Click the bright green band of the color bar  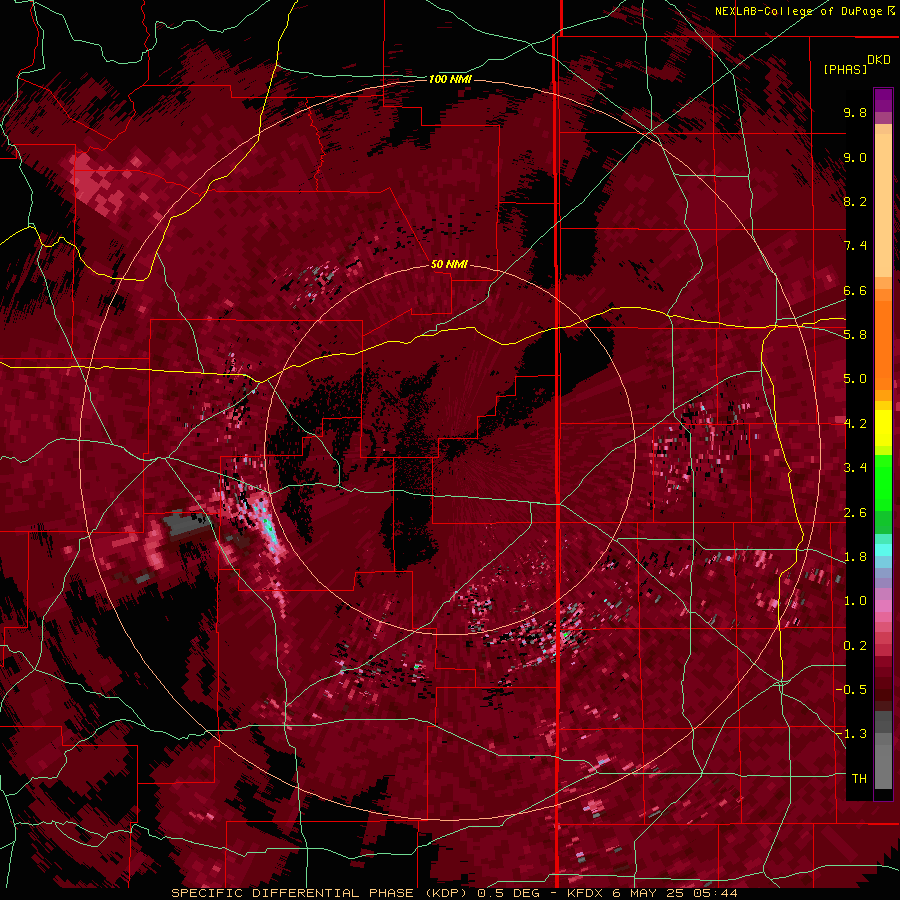point(883,482)
